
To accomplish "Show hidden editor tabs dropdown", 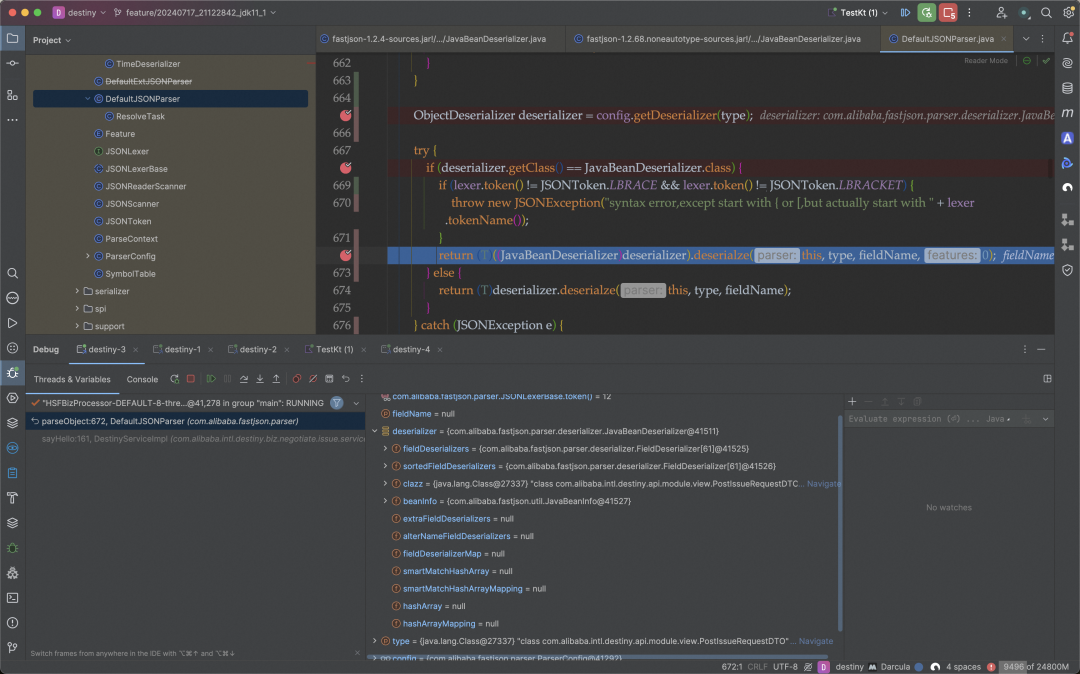I will 1026,39.
